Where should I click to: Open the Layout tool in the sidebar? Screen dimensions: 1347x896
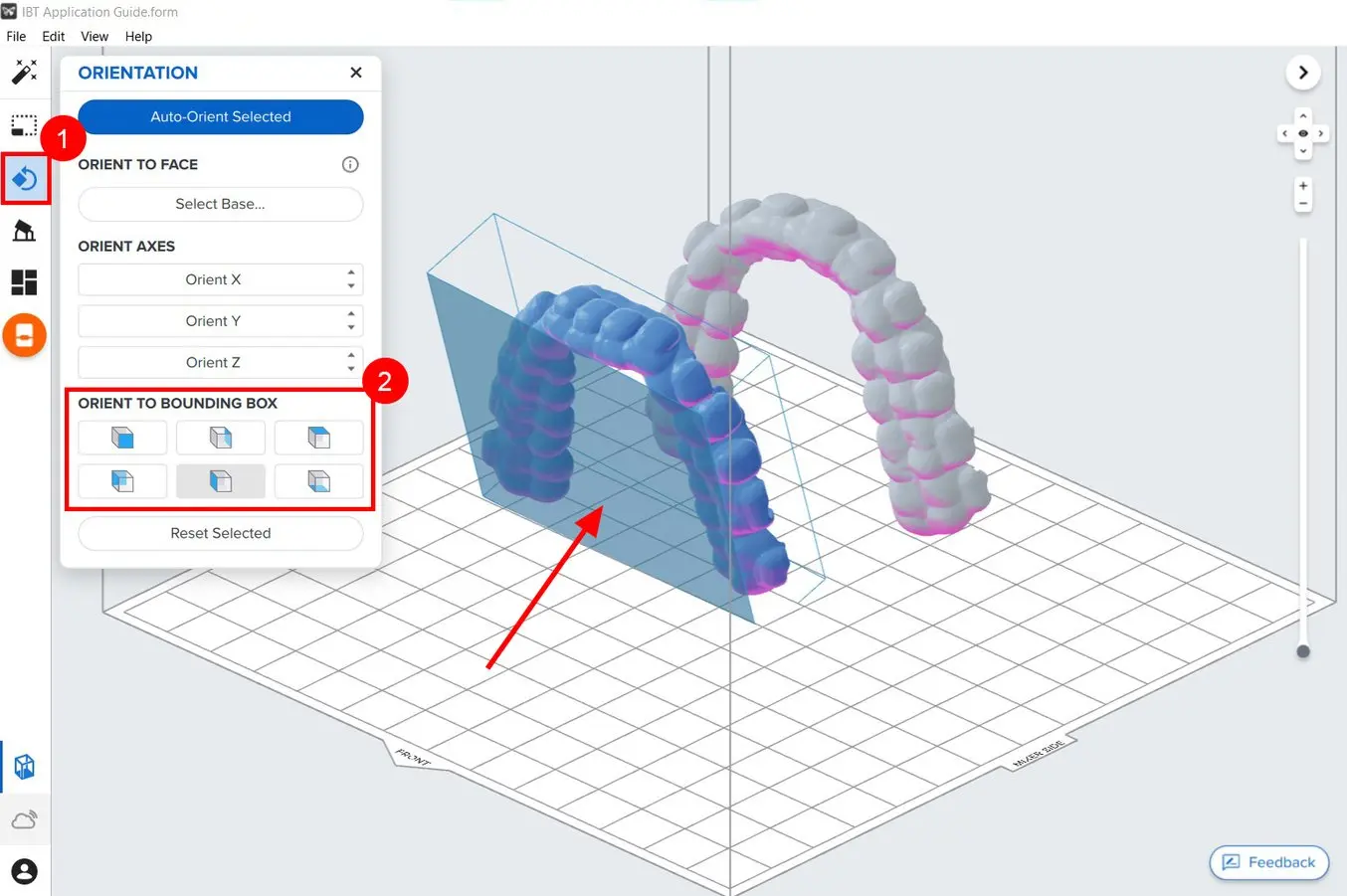pyautogui.click(x=24, y=282)
